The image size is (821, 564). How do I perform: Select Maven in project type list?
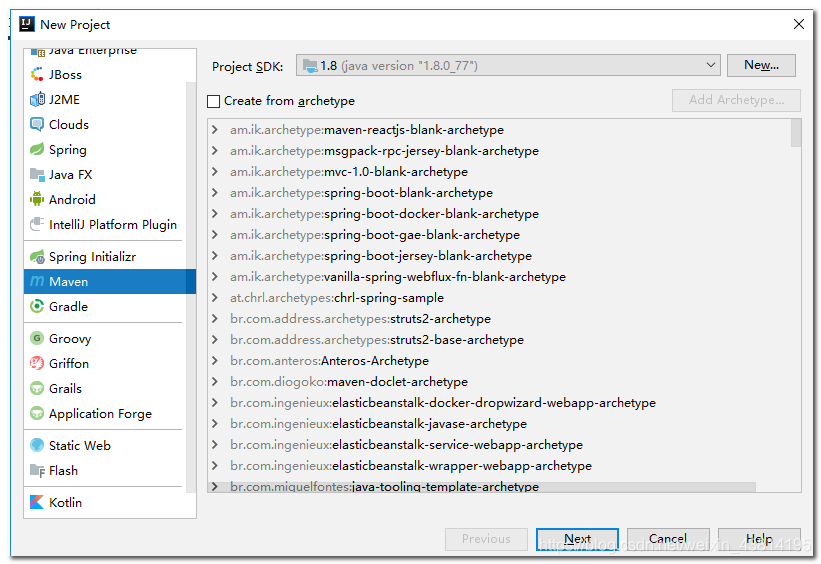pyautogui.click(x=110, y=282)
